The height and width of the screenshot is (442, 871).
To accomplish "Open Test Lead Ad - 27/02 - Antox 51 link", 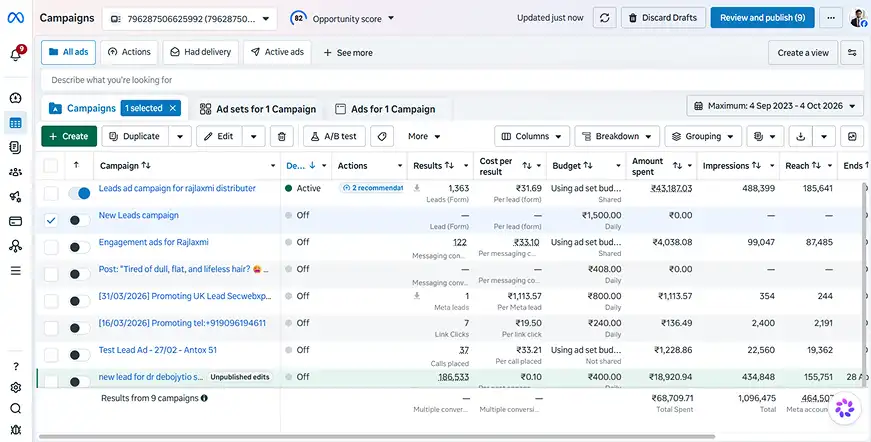I will pyautogui.click(x=158, y=350).
